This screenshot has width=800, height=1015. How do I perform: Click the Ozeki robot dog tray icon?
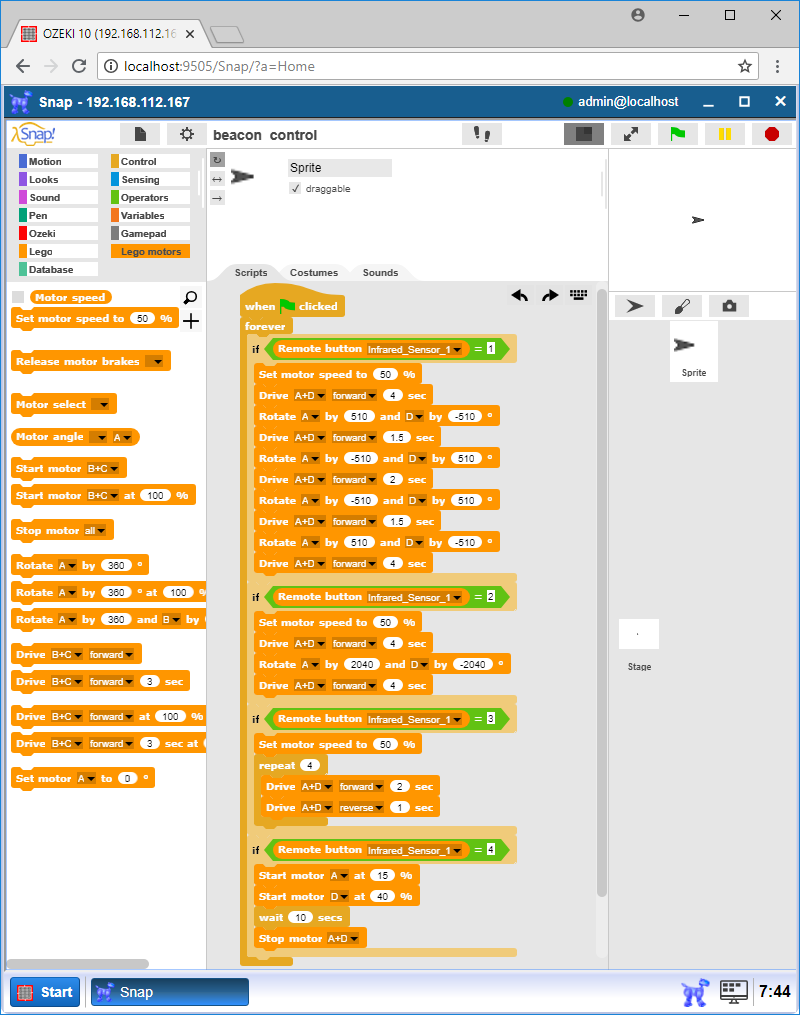coord(694,992)
